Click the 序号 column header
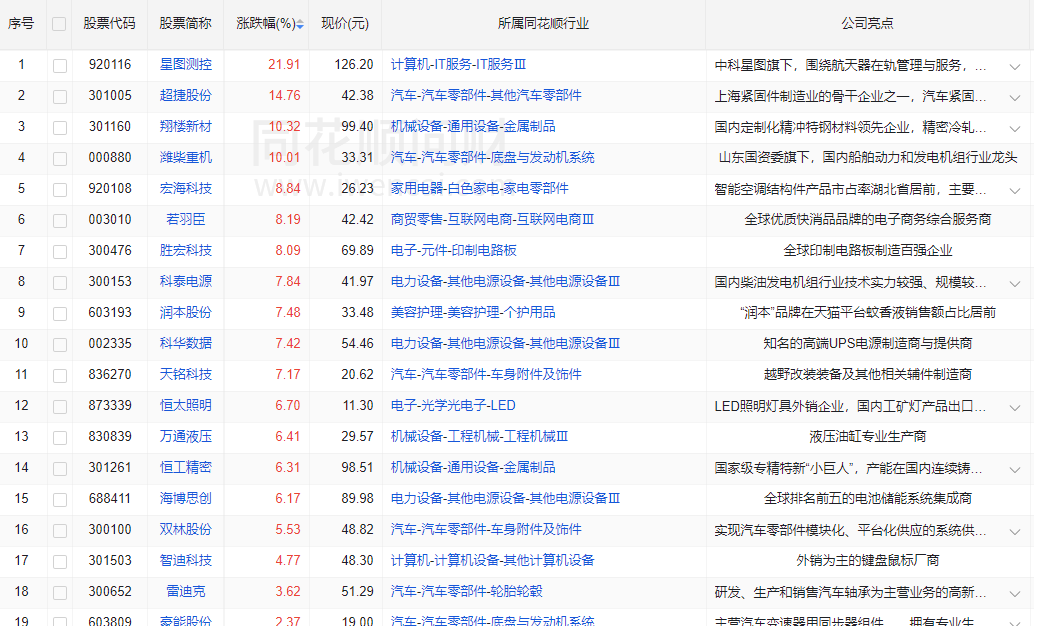This screenshot has width=1047, height=626. pyautogui.click(x=21, y=23)
